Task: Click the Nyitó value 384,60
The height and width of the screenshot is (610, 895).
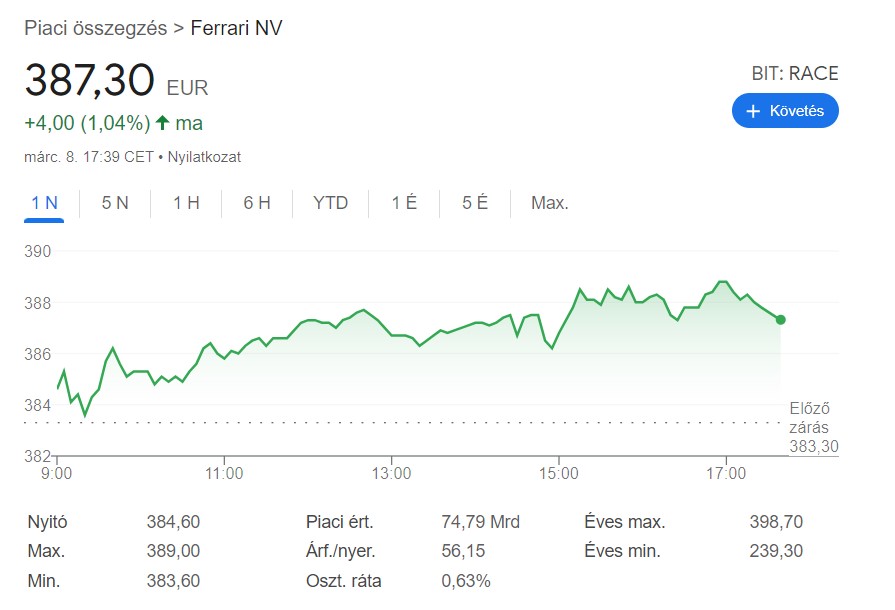Action: click(x=174, y=522)
